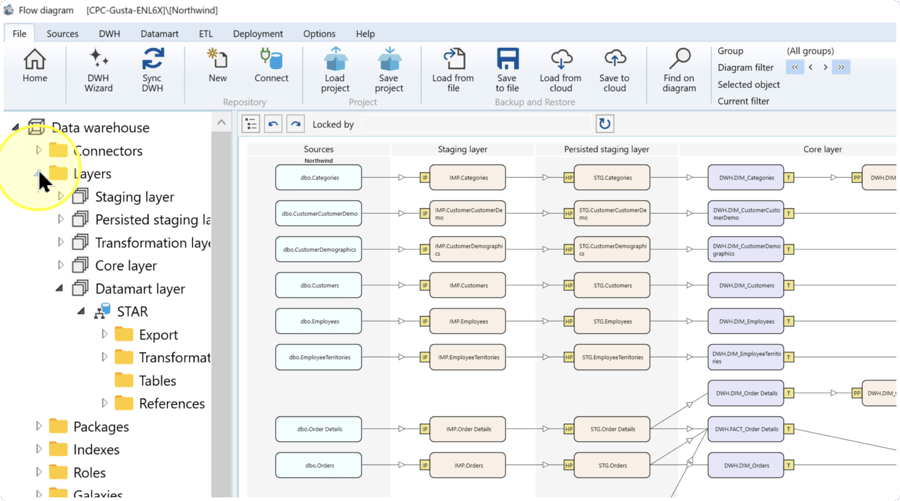Expand the Export folder
This screenshot has width=900, height=501.
pos(104,334)
